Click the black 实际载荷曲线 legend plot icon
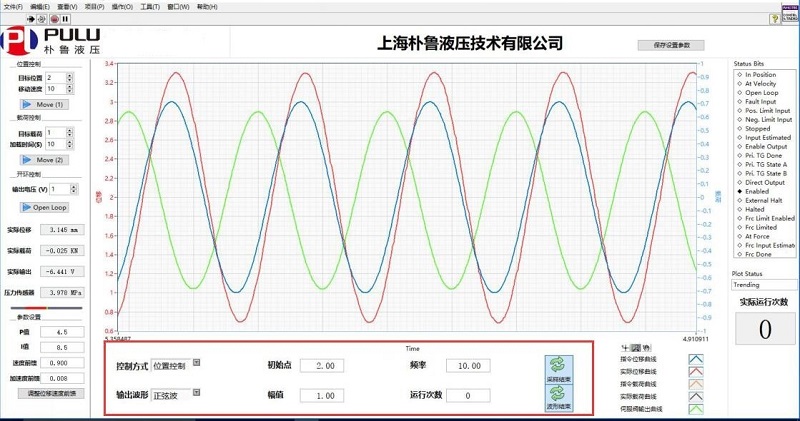The width and height of the screenshot is (800, 421). [696, 396]
